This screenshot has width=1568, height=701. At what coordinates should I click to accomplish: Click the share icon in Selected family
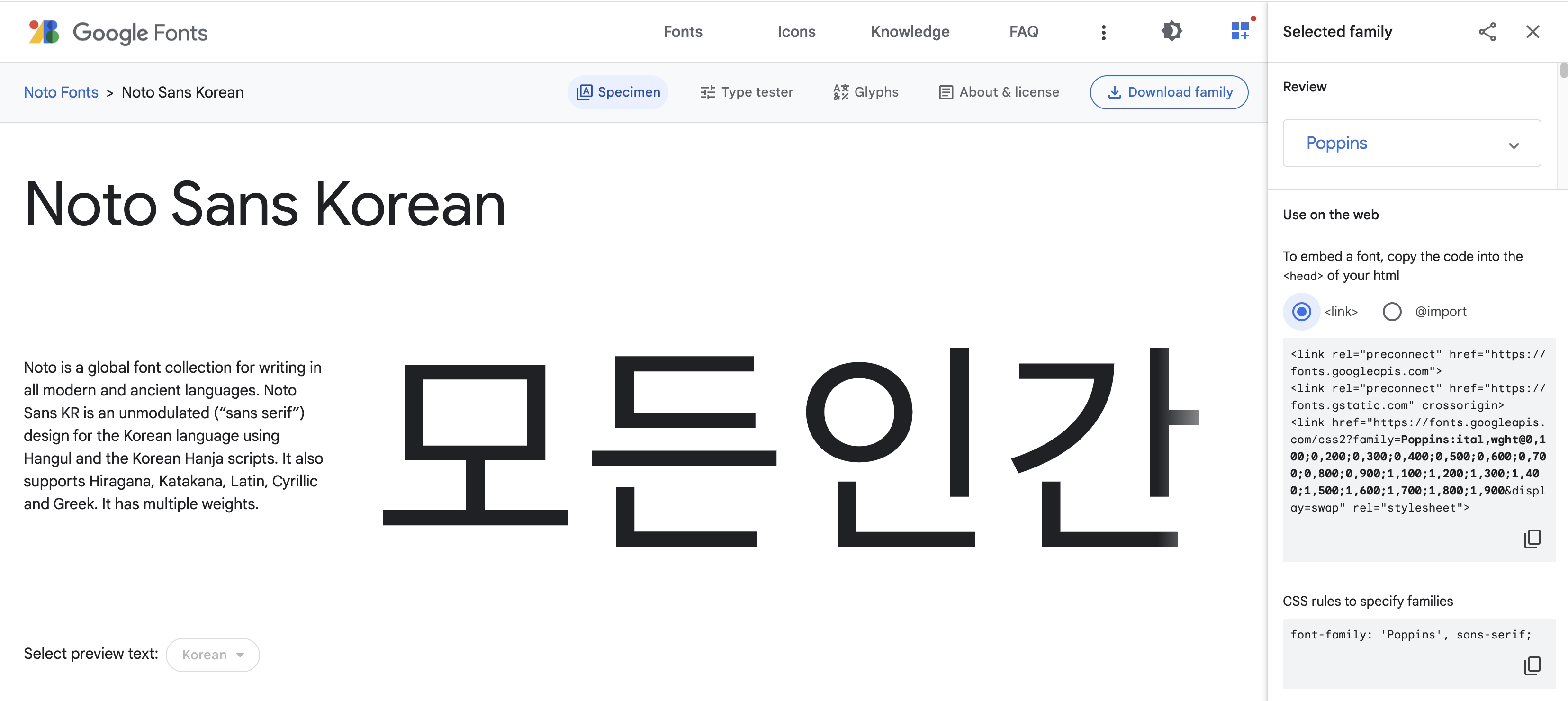[x=1487, y=32]
